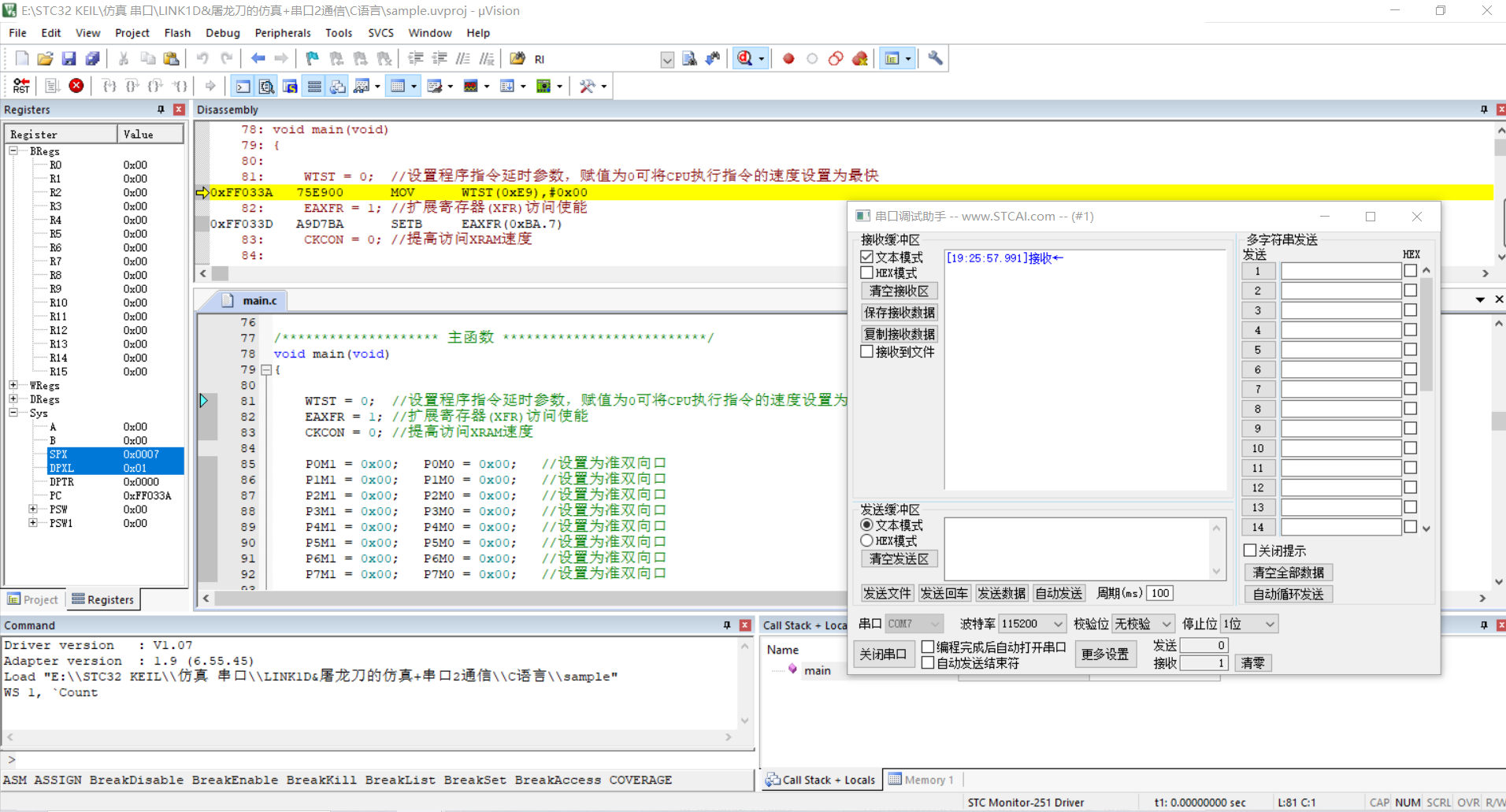This screenshot has height=812, width=1506.
Task: Open a file with the folder icon
Action: [46, 58]
